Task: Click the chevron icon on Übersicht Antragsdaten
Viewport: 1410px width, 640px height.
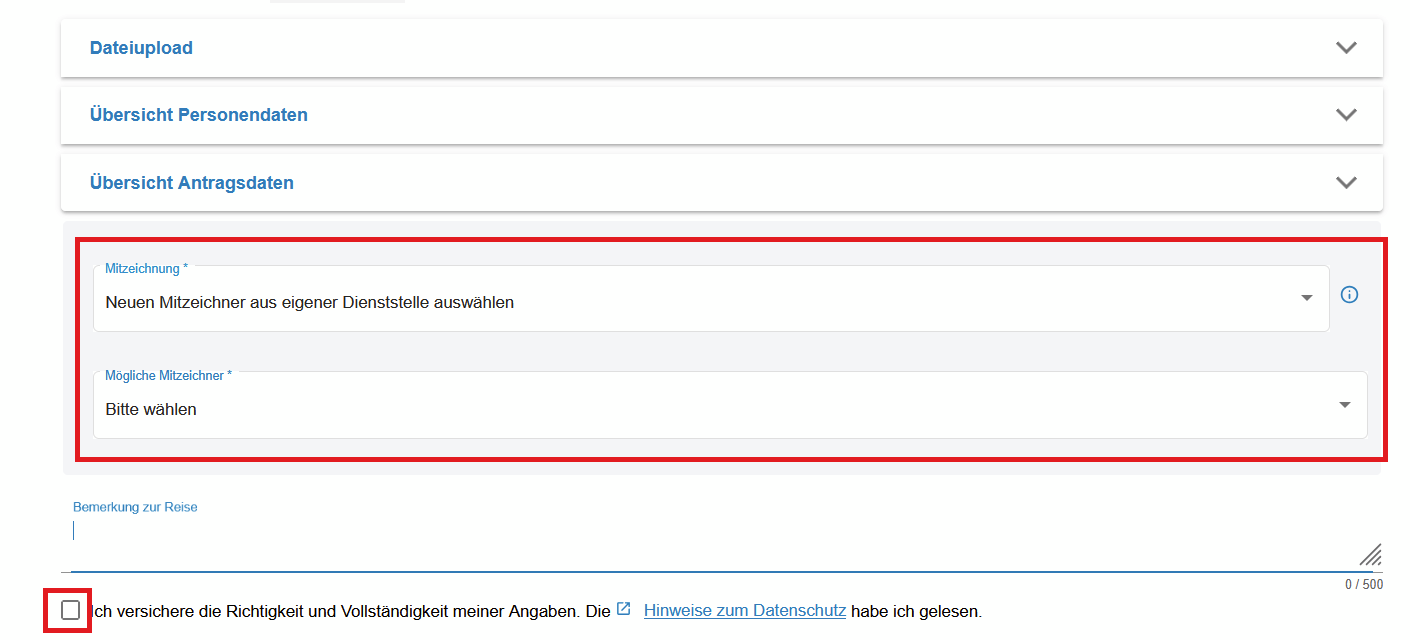Action: pyautogui.click(x=1346, y=183)
